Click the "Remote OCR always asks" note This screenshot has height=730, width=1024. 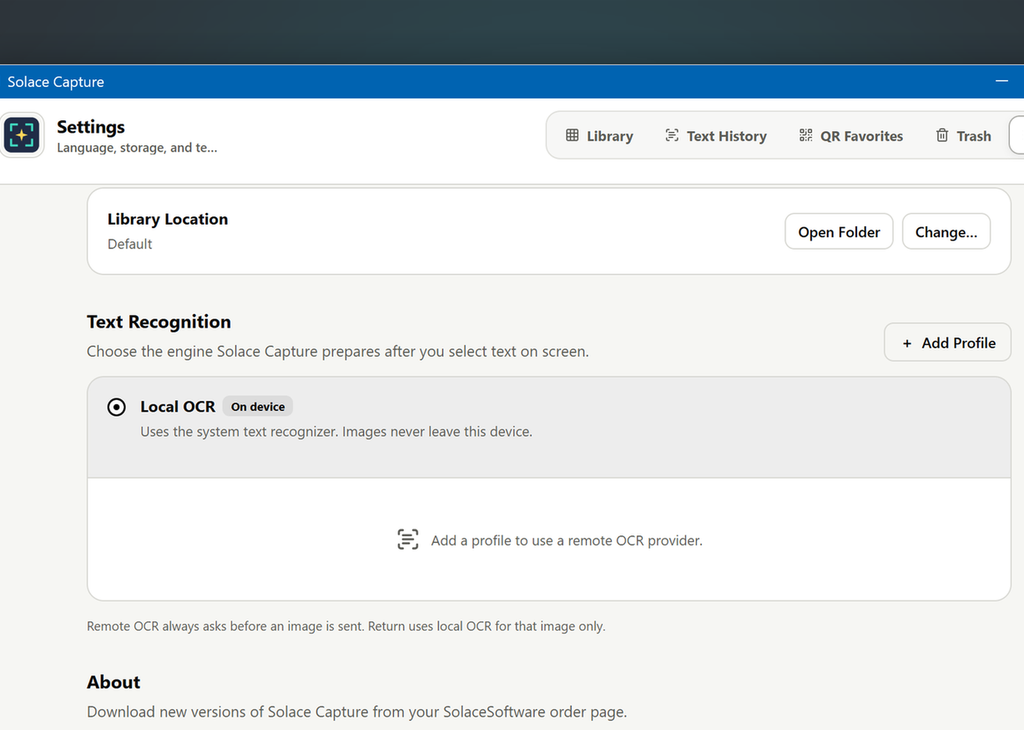point(346,626)
